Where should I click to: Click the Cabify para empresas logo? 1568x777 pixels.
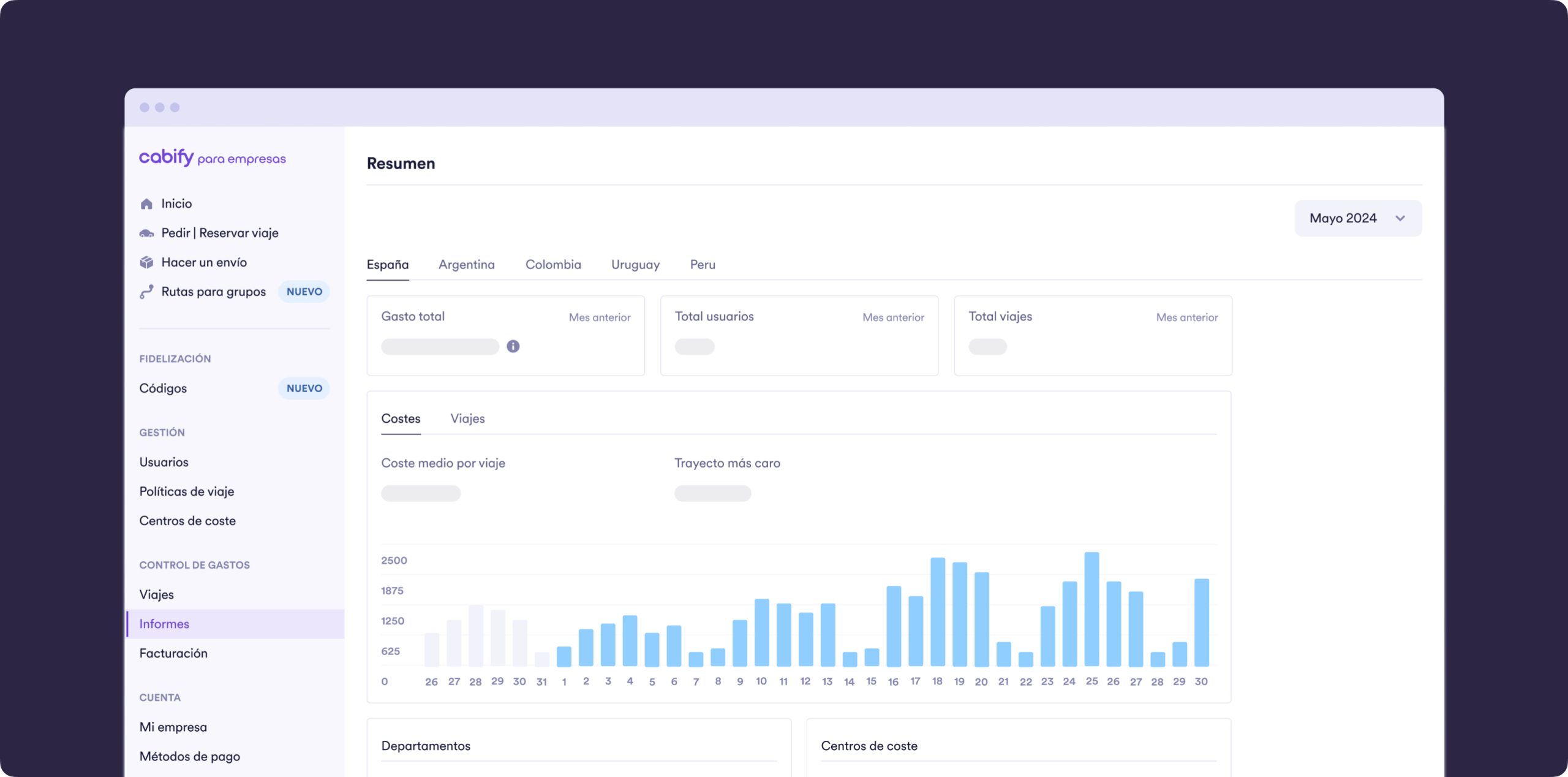pos(212,157)
